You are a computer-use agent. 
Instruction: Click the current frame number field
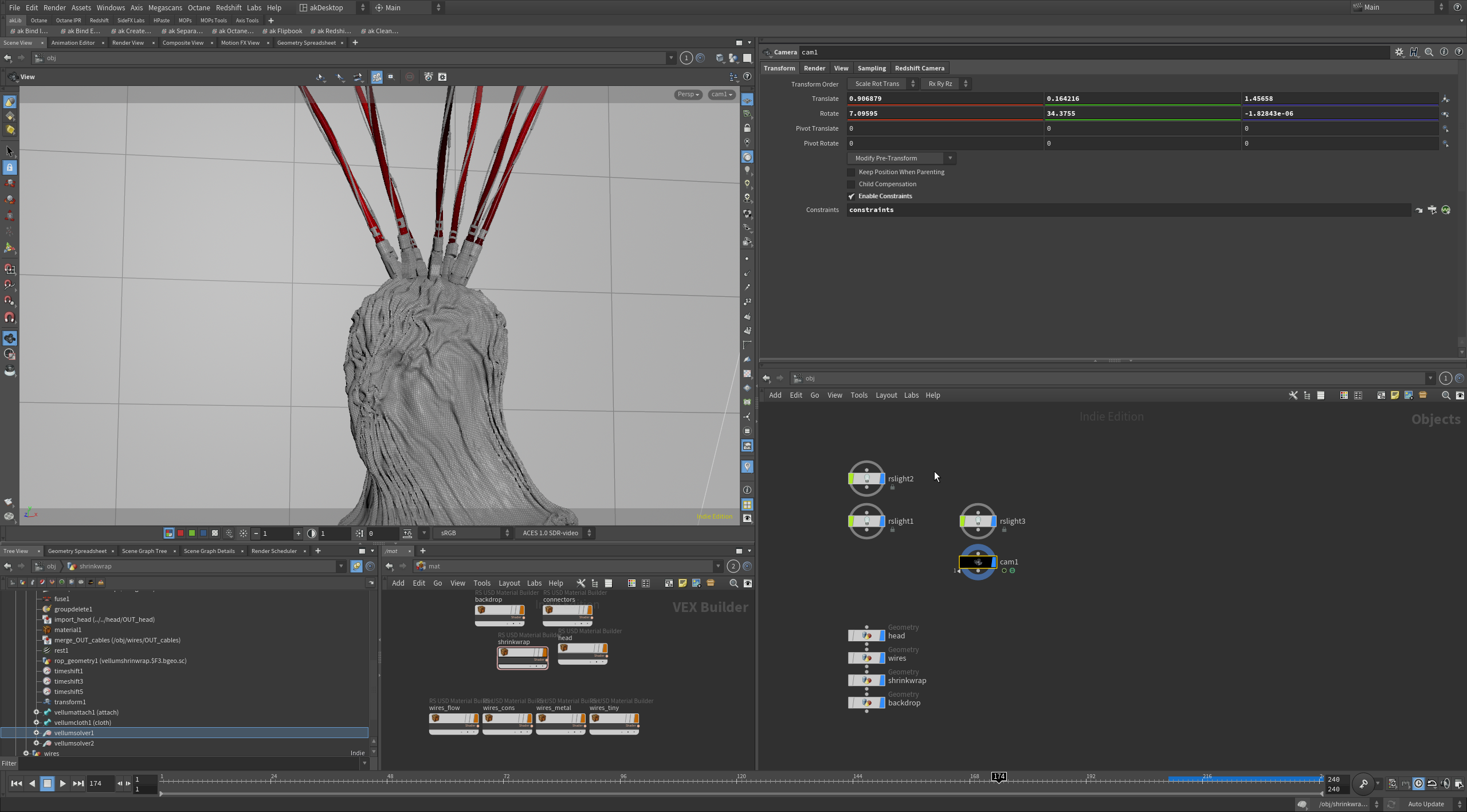101,783
